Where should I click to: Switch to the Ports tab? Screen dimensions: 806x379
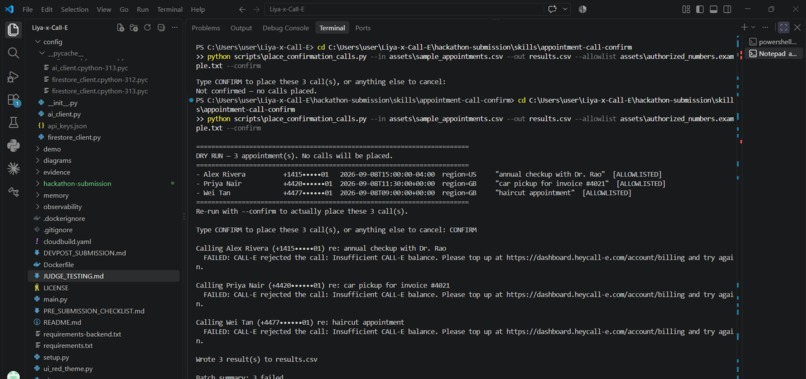click(363, 28)
